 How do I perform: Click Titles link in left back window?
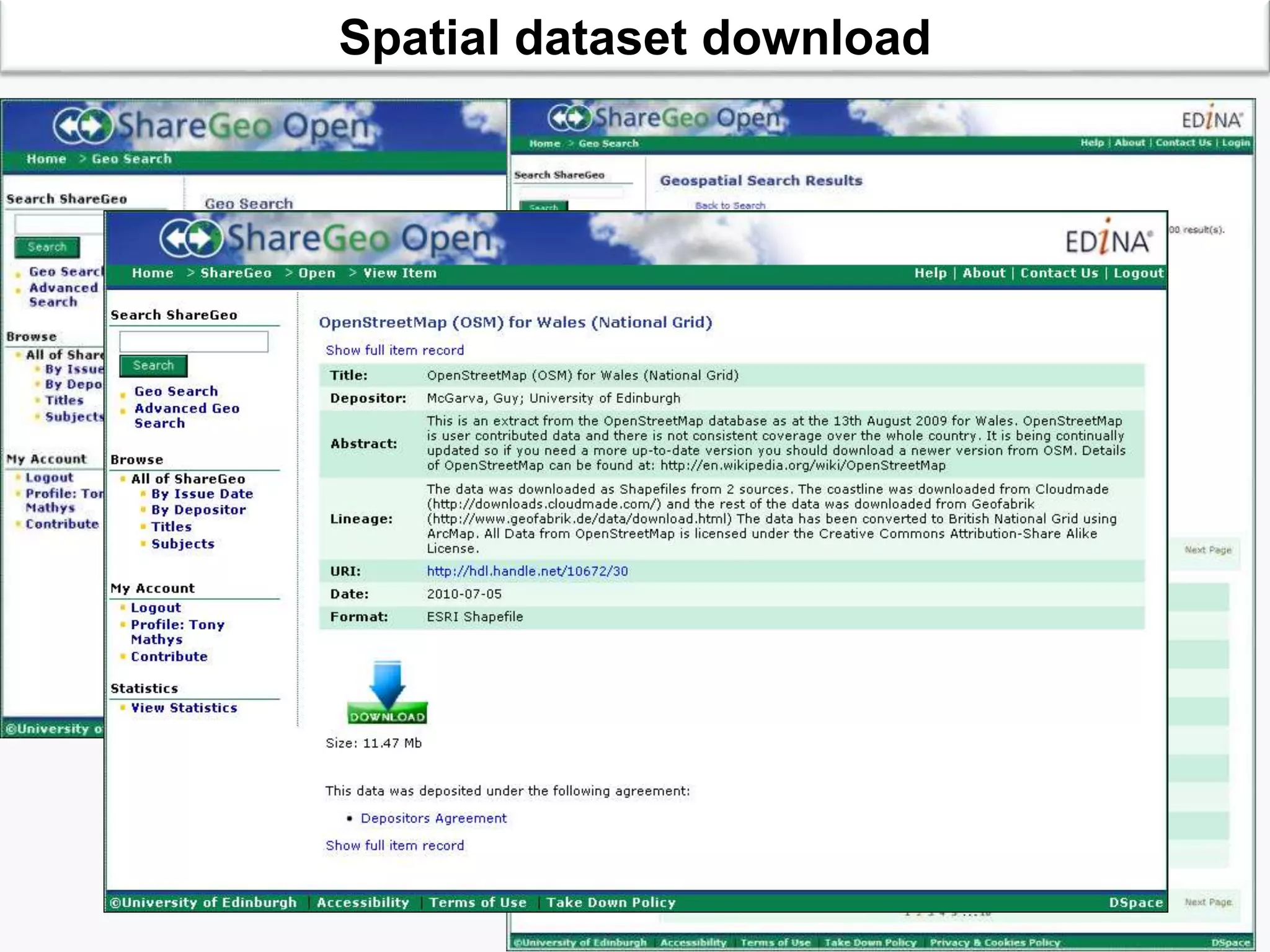point(64,400)
